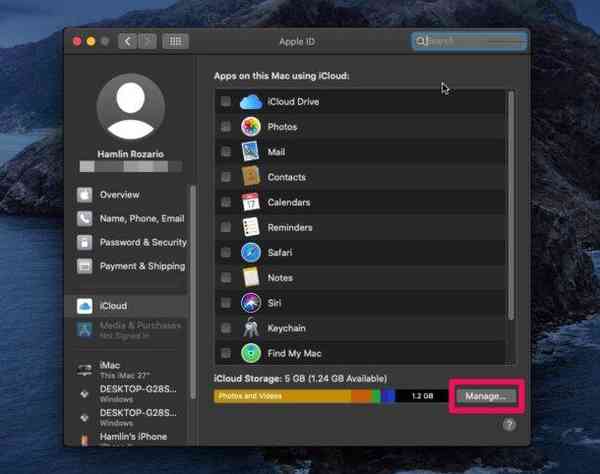Toggle the Calendars checkbox
Screen dimensions: 600x474
tap(226, 202)
